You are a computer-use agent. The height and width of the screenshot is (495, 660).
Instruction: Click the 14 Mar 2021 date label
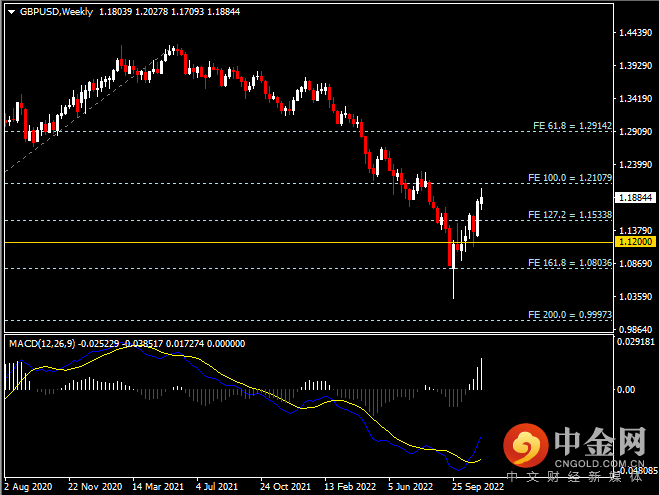coord(158,487)
